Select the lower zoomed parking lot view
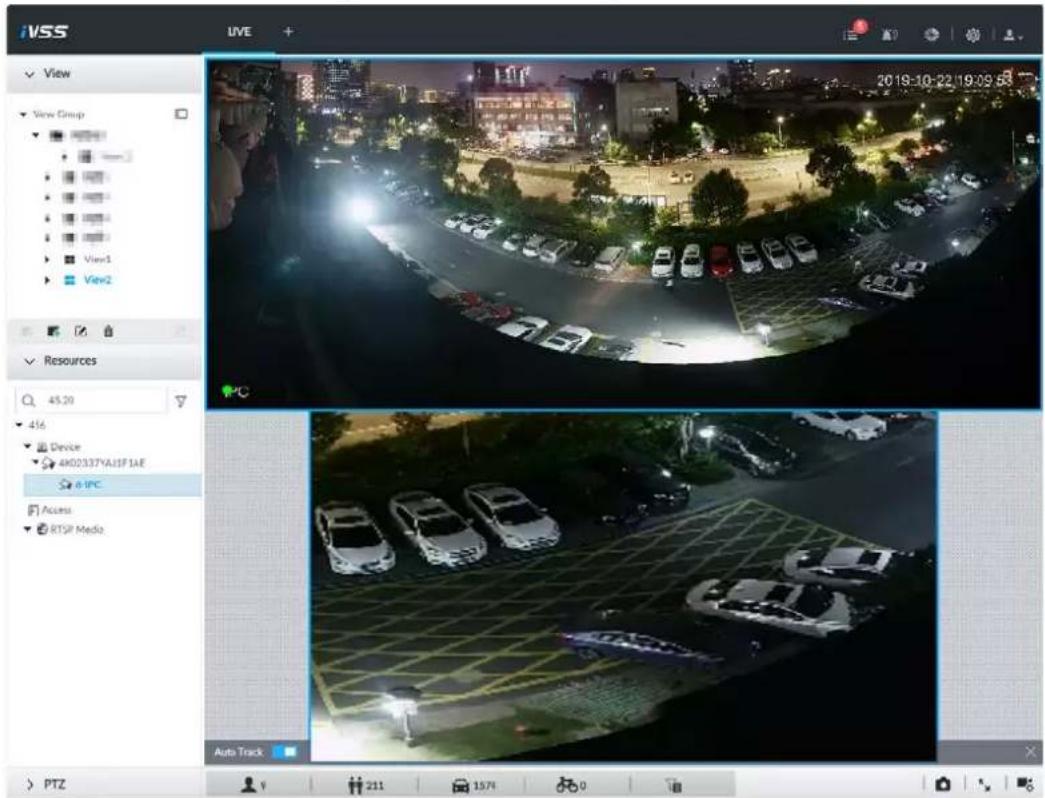Image resolution: width=1045 pixels, height=798 pixels. (x=623, y=585)
